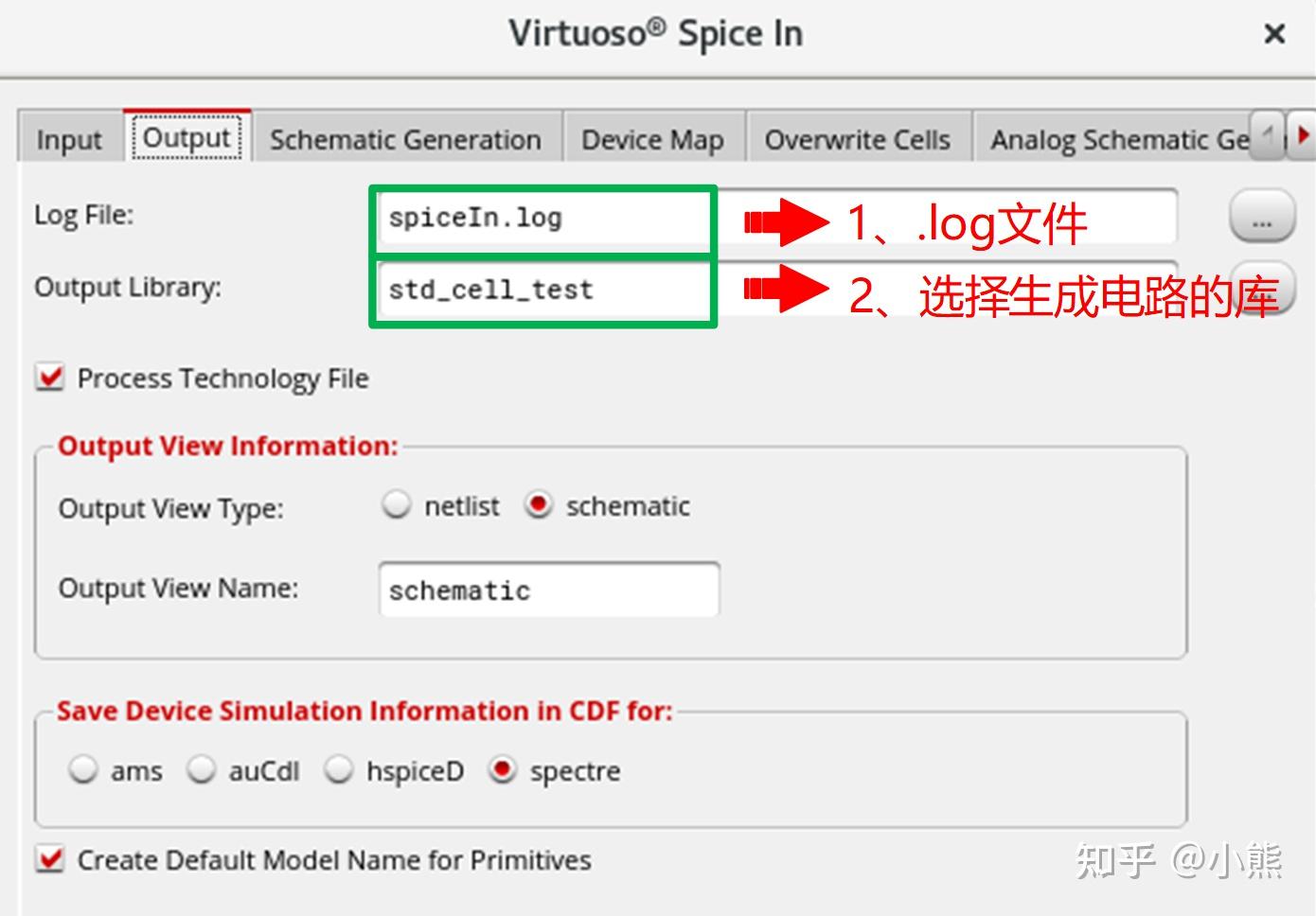Browse for a Log File using the ellipsis button
The height and width of the screenshot is (916, 1316).
(x=1262, y=217)
